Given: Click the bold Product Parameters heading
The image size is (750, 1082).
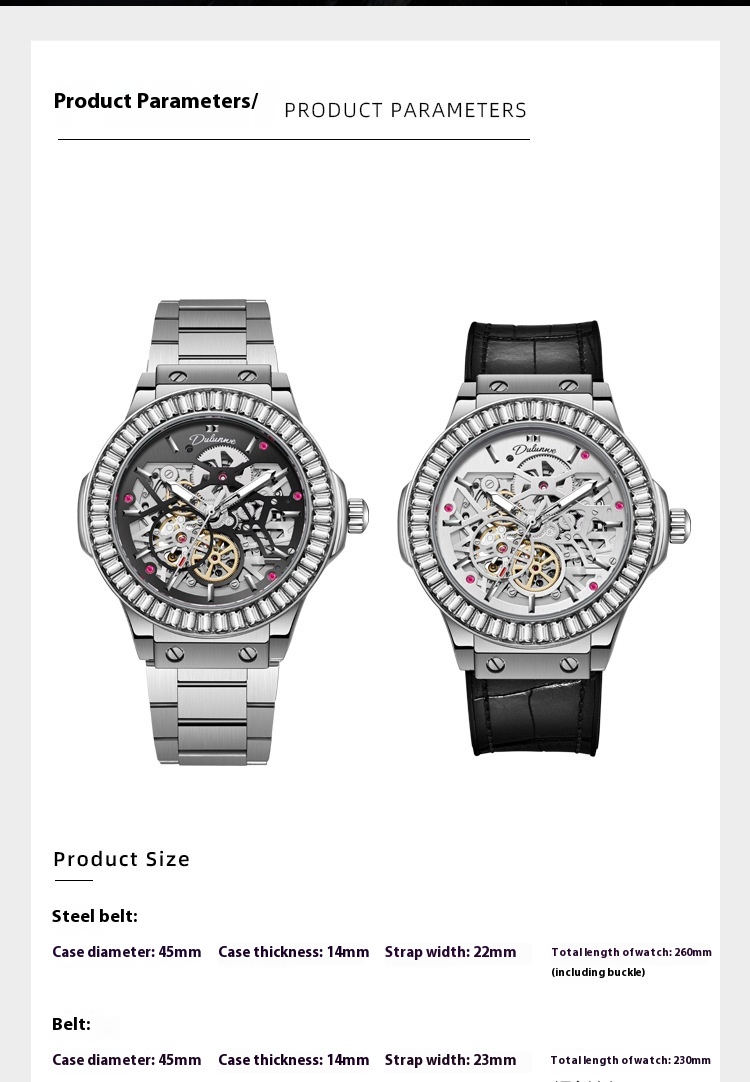Looking at the screenshot, I should pos(156,101).
